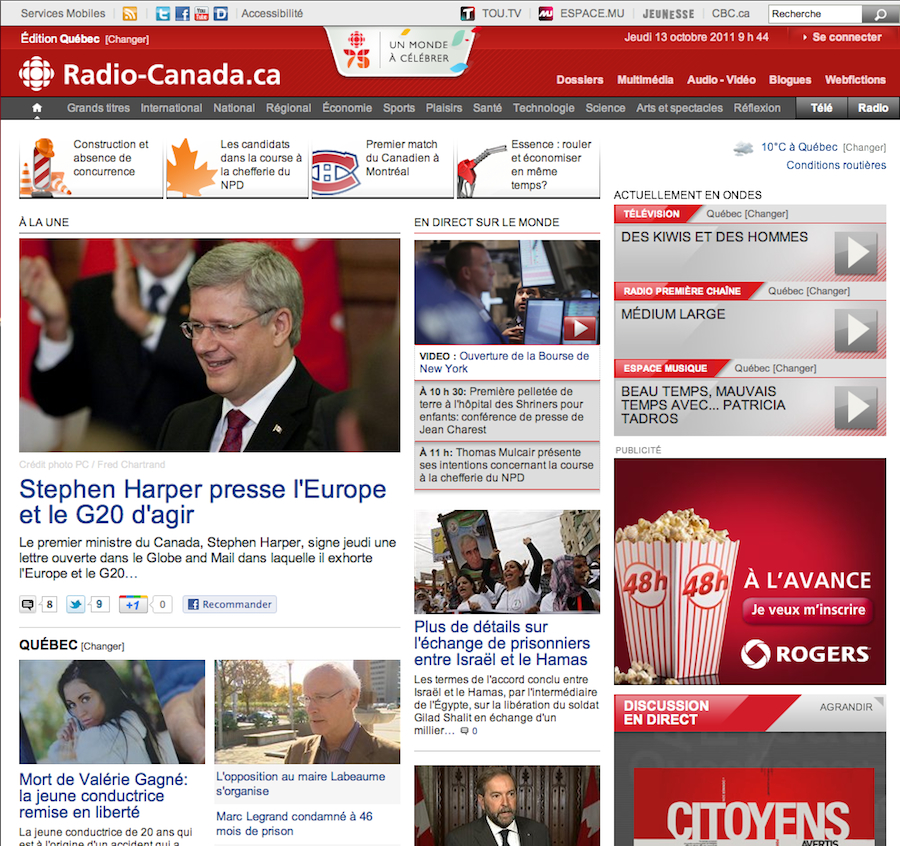This screenshot has height=846, width=900.
Task: Open the Webfictions menu
Action: (x=855, y=80)
